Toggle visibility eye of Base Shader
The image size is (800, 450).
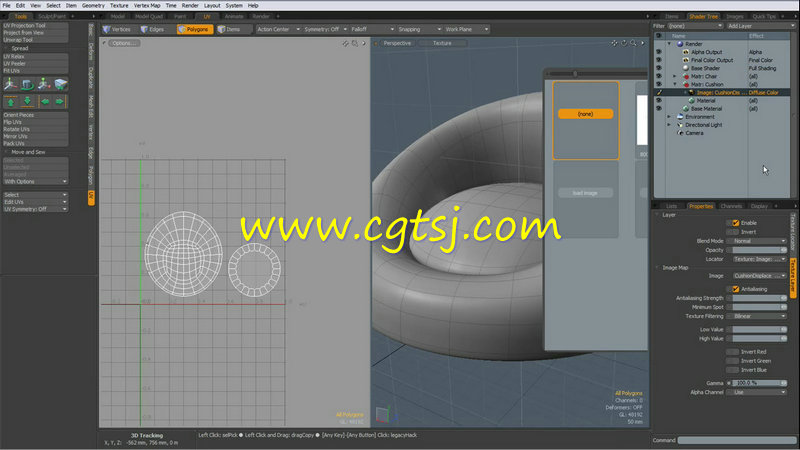pos(659,68)
